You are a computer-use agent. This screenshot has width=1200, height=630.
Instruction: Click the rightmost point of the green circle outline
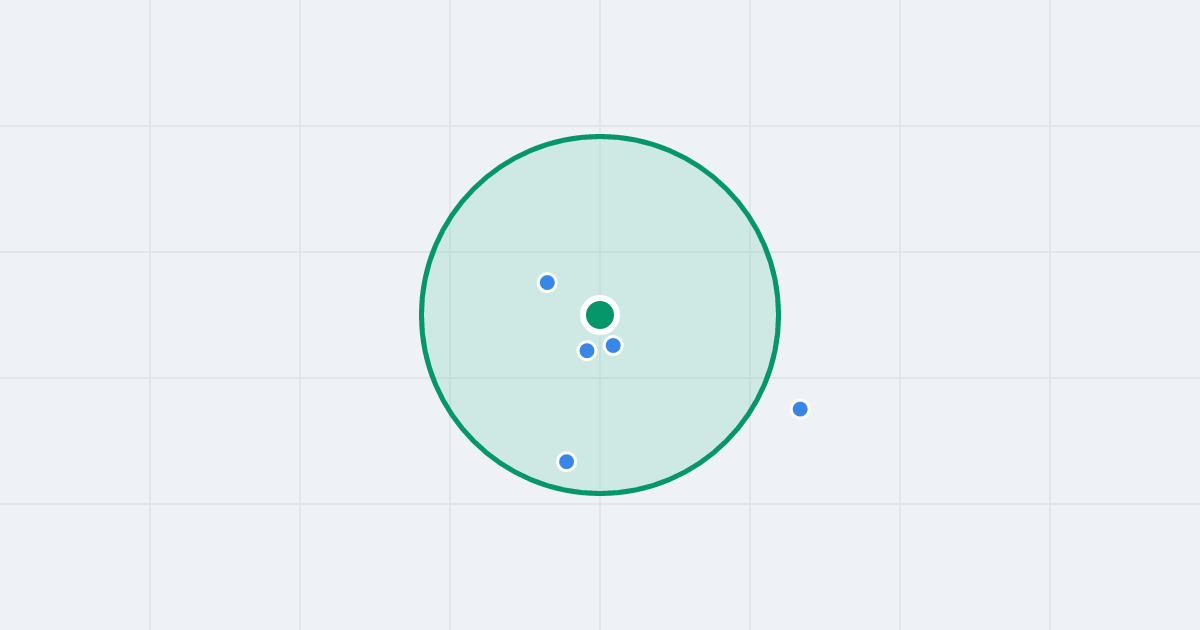pyautogui.click(x=778, y=315)
